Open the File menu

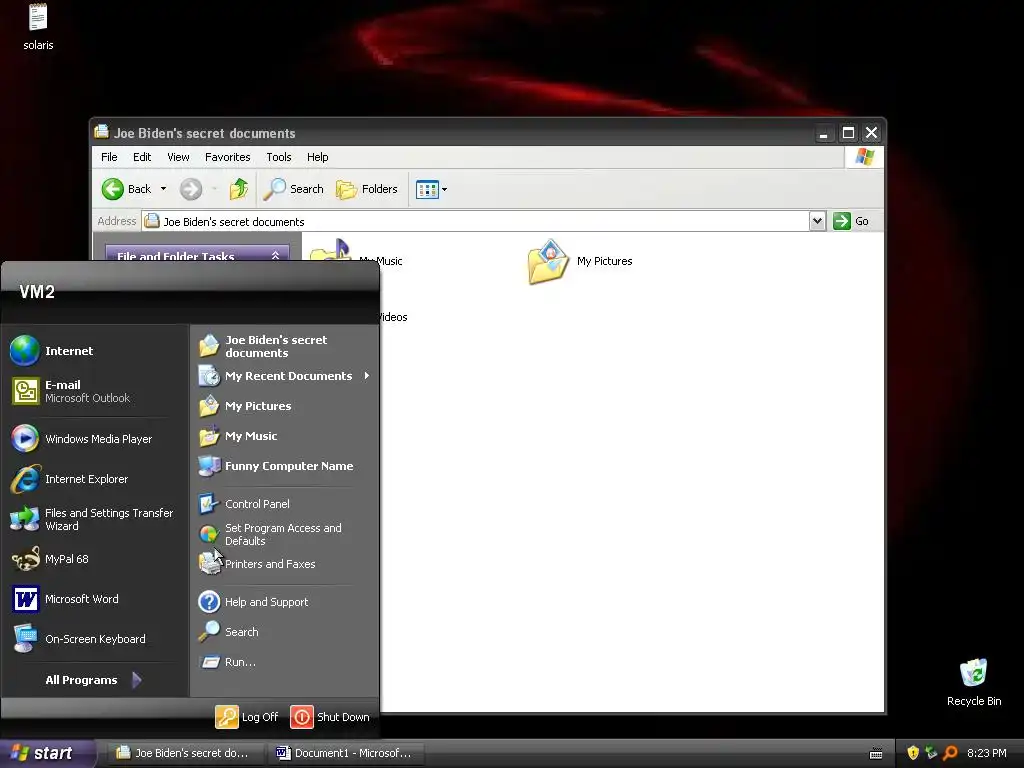(109, 157)
